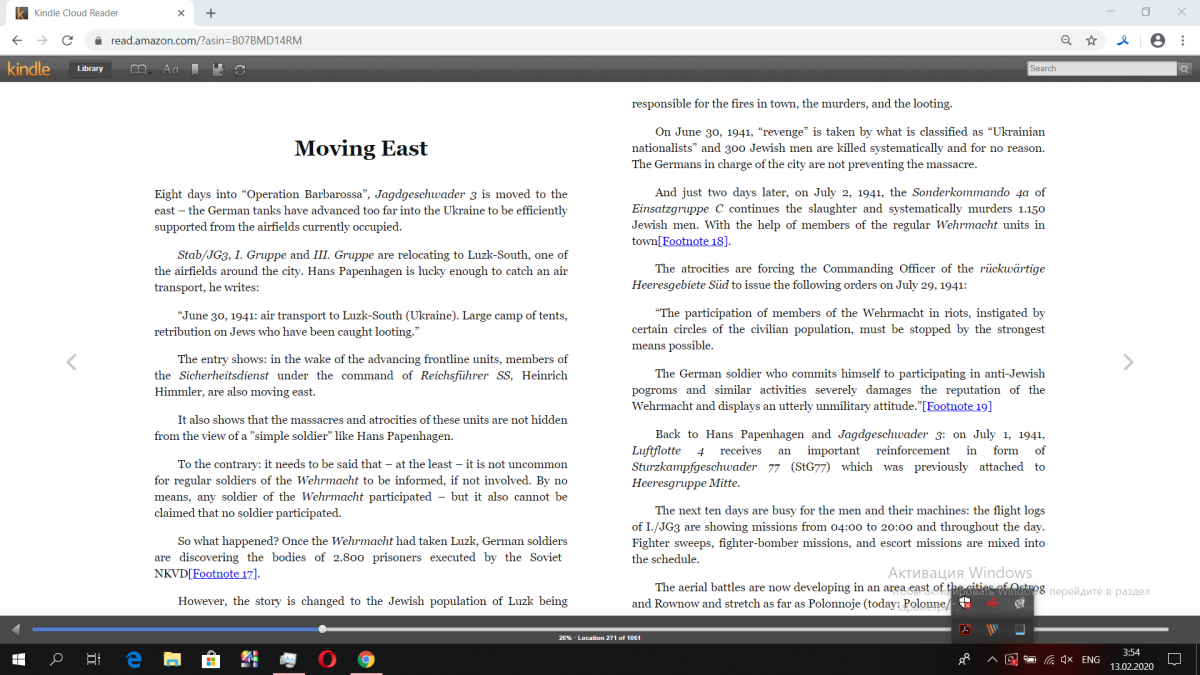Go back in Chrome
Viewport: 1200px width, 675px height.
(x=17, y=40)
